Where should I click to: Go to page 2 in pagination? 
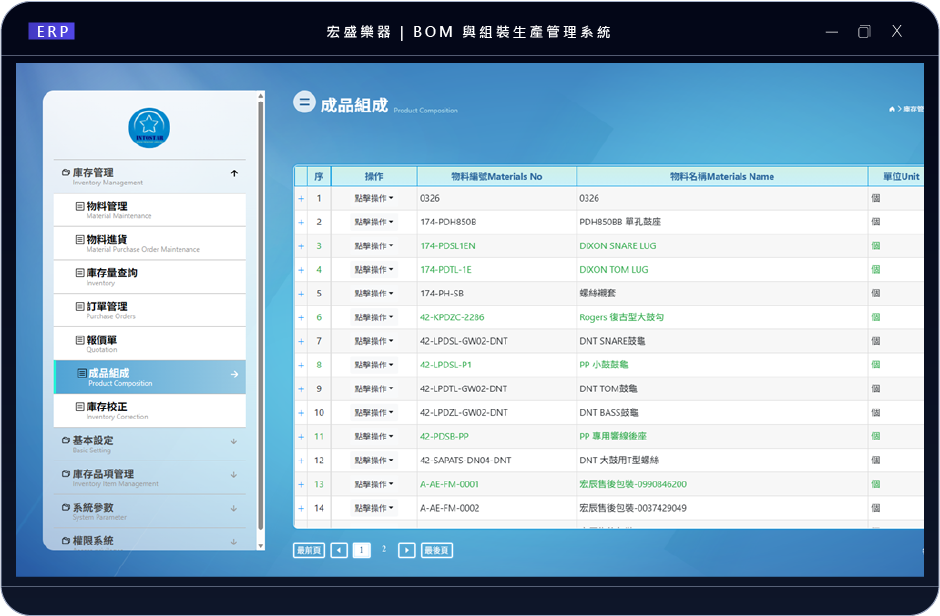click(384, 549)
